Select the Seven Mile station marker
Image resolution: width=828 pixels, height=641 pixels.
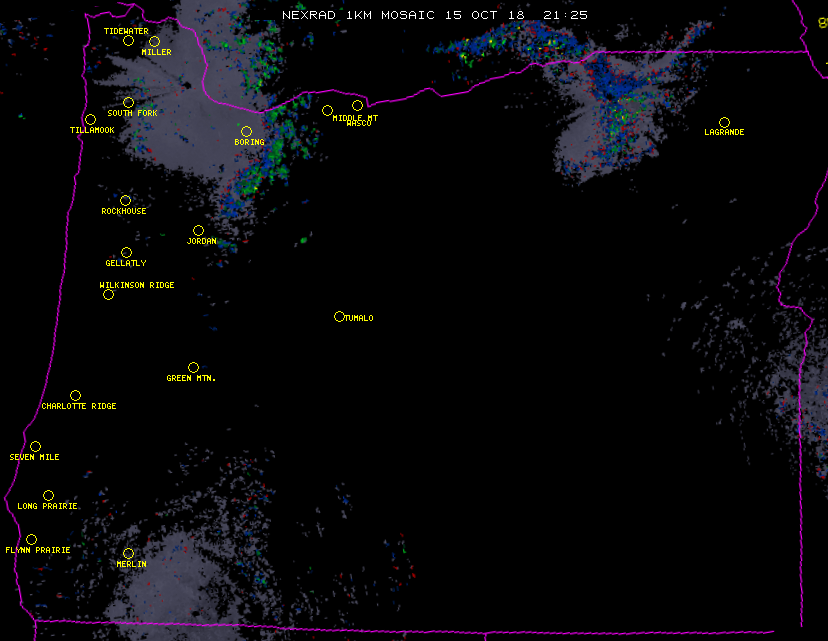click(35, 447)
